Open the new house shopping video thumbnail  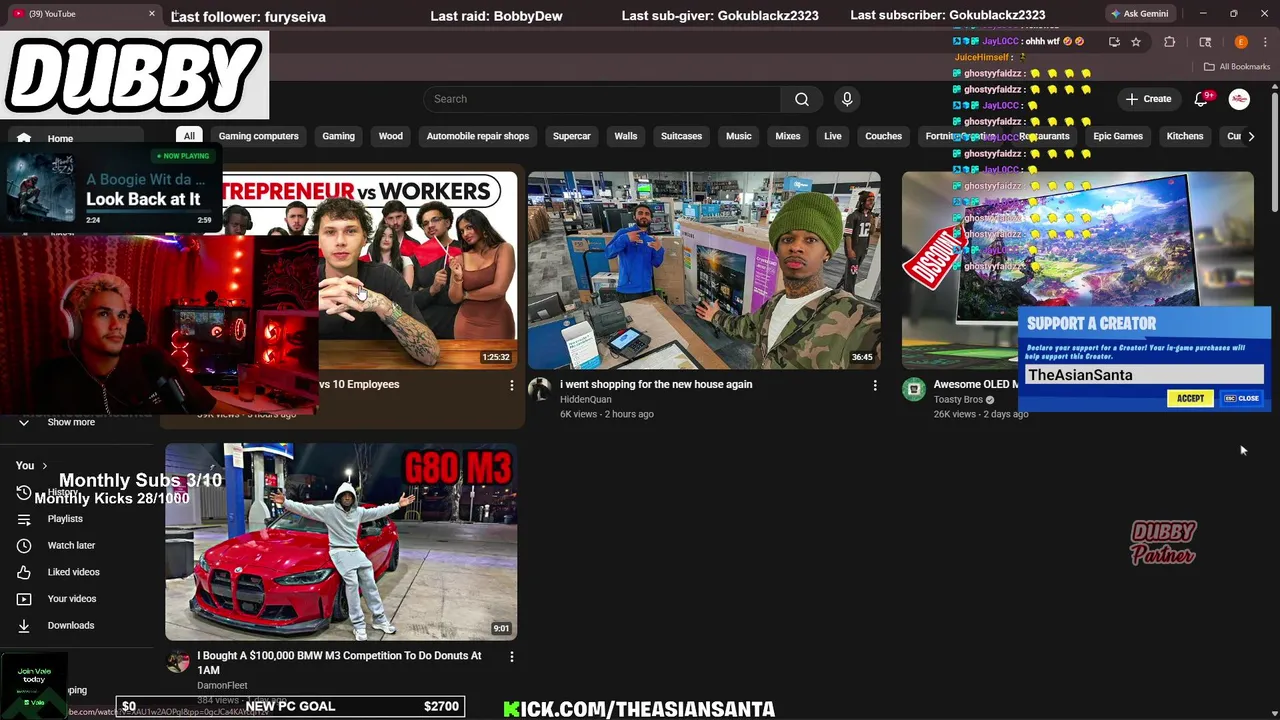click(x=704, y=270)
